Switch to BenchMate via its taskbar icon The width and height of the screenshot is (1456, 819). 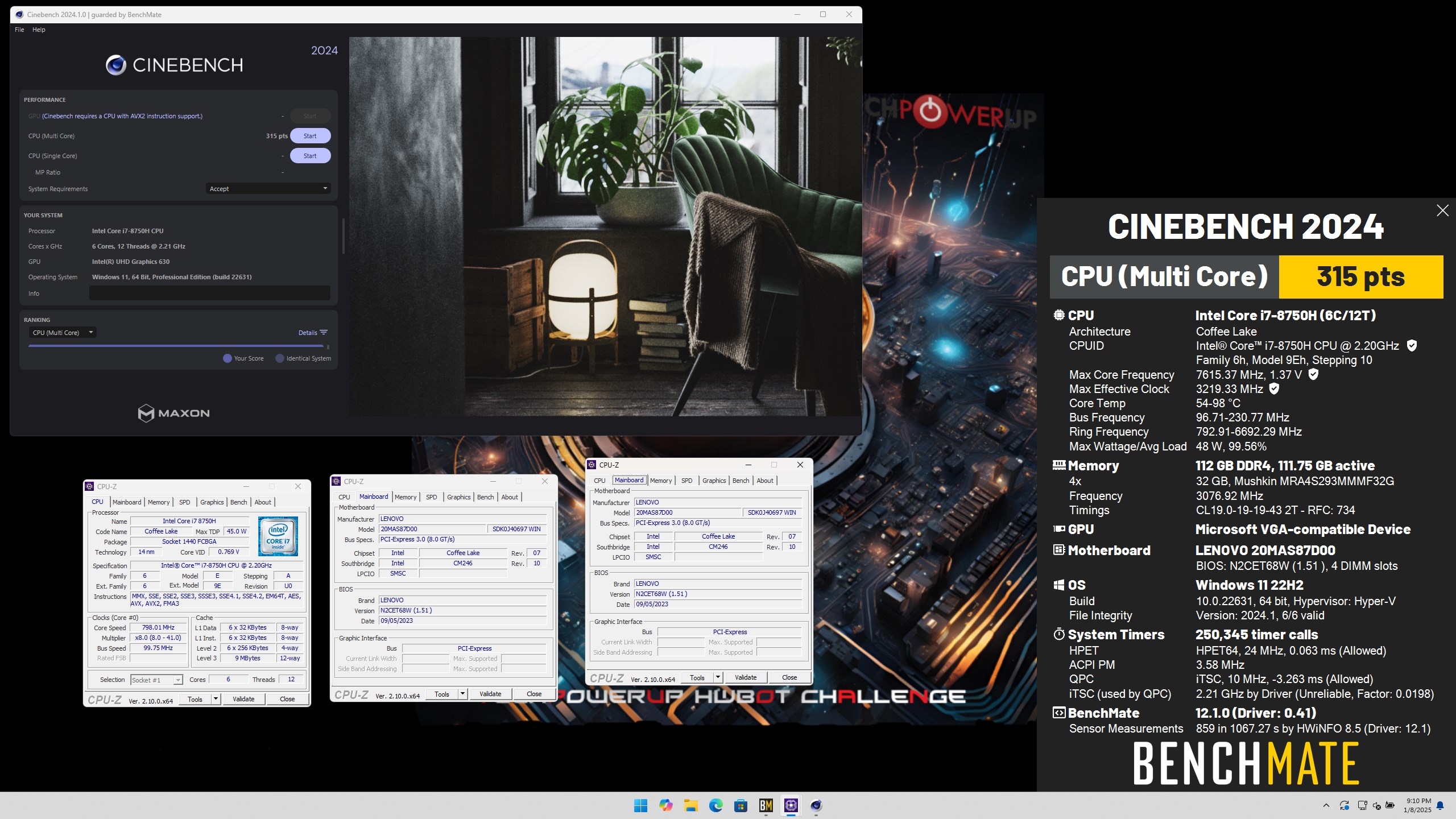pos(766,805)
